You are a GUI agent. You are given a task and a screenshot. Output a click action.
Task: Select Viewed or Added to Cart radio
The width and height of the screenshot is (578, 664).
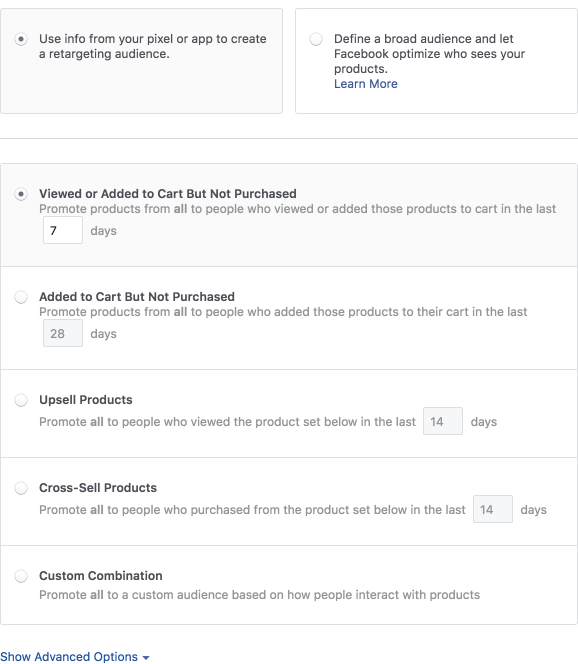point(21,194)
